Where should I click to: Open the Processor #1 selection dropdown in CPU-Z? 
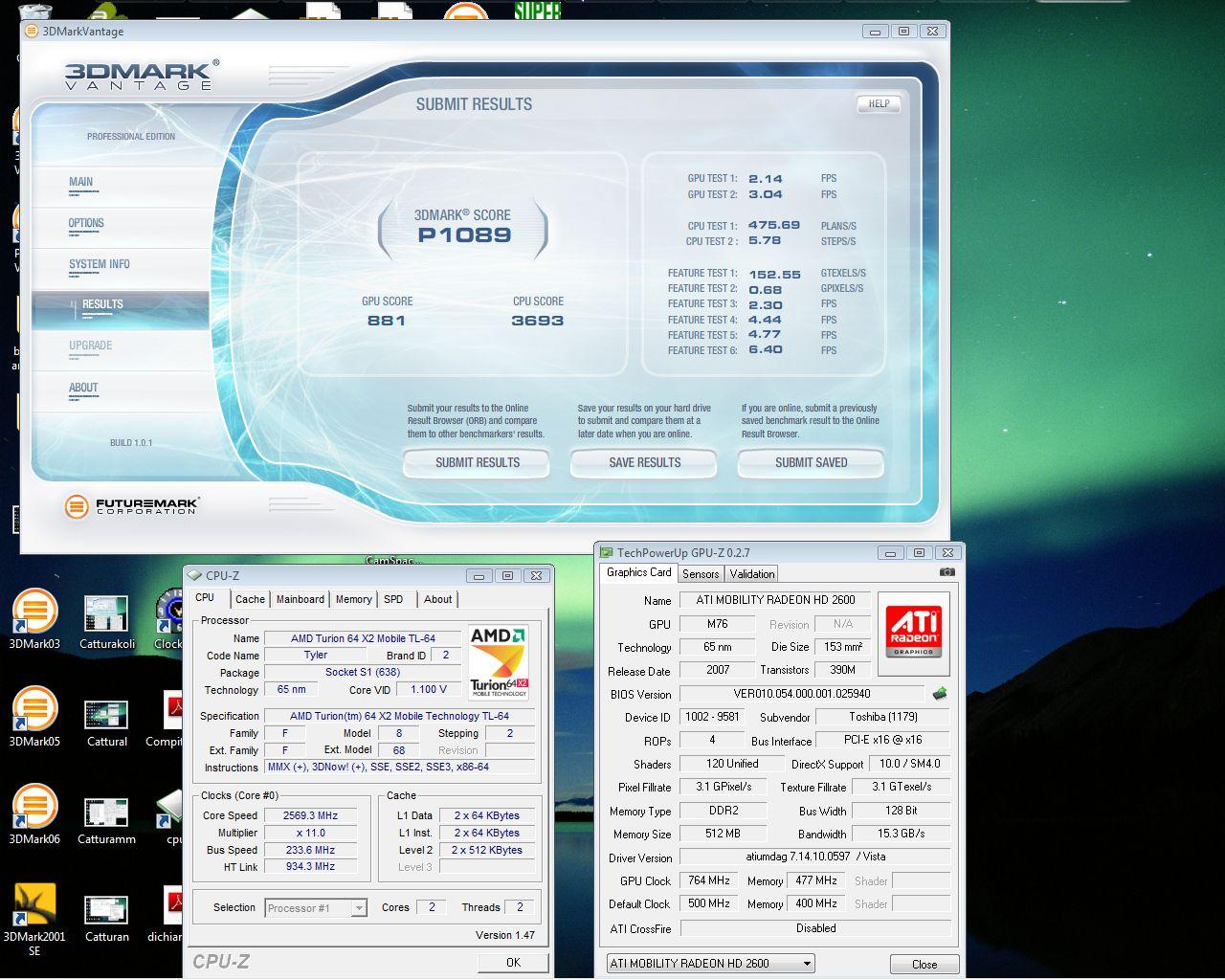(316, 908)
